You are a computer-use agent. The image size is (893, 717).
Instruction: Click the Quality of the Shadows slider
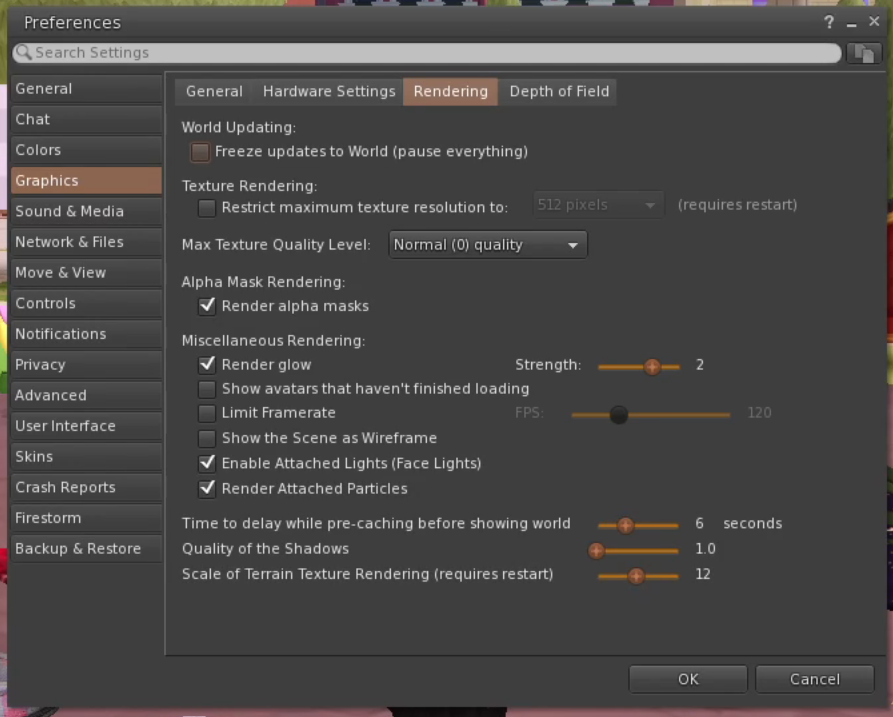pyautogui.click(x=635, y=551)
